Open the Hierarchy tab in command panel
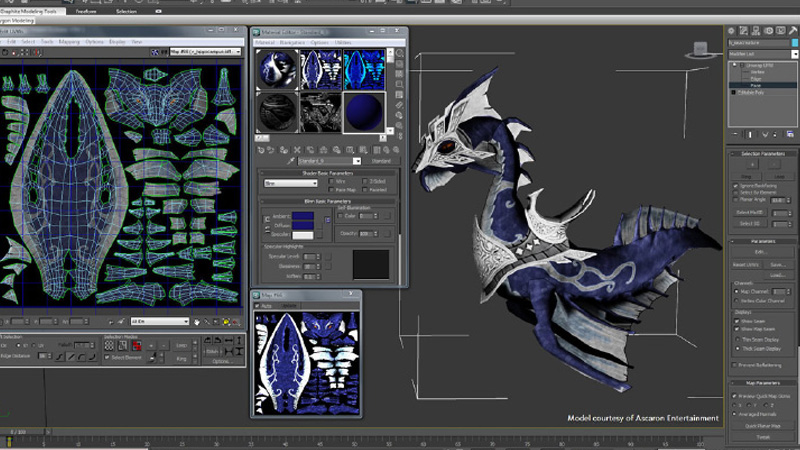 [754, 31]
